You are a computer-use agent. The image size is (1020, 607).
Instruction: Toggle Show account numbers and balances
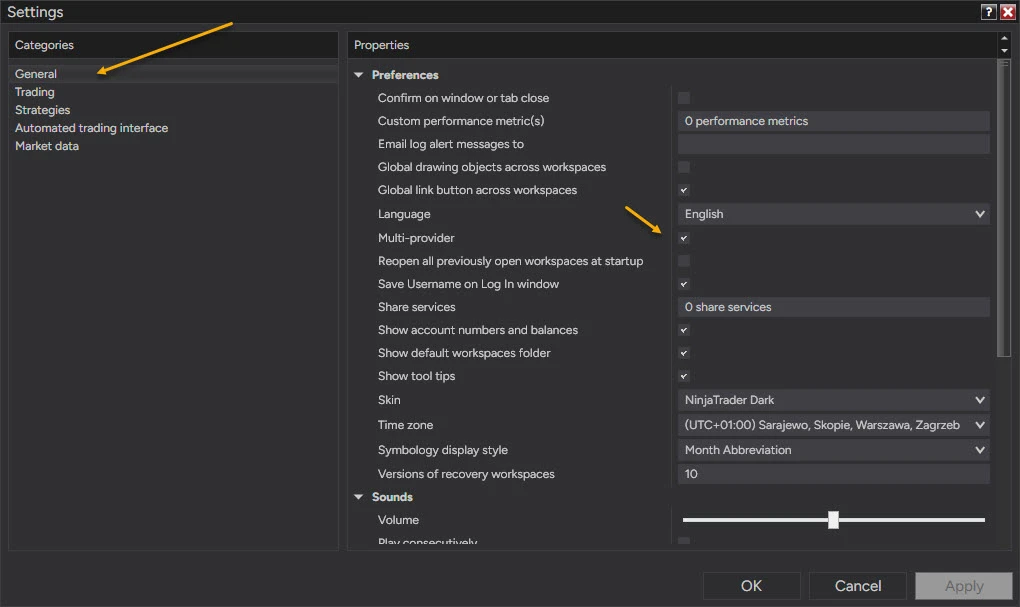(684, 330)
